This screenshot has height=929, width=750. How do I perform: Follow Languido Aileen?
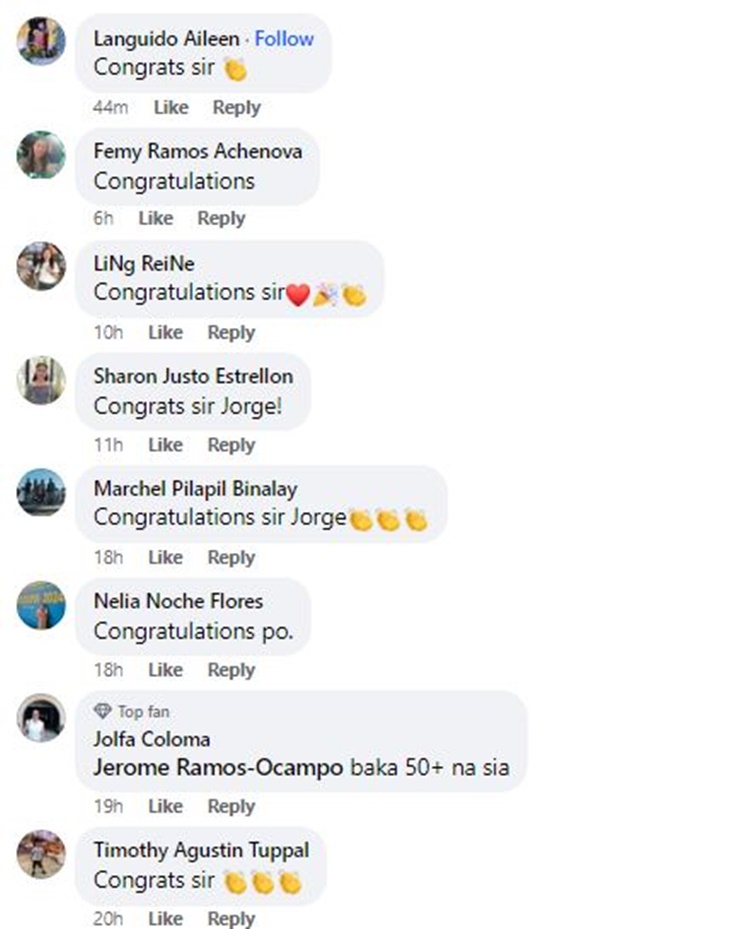click(284, 39)
